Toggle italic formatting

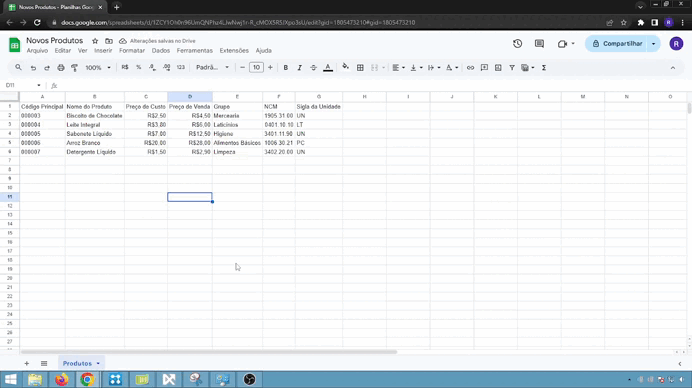(299, 68)
